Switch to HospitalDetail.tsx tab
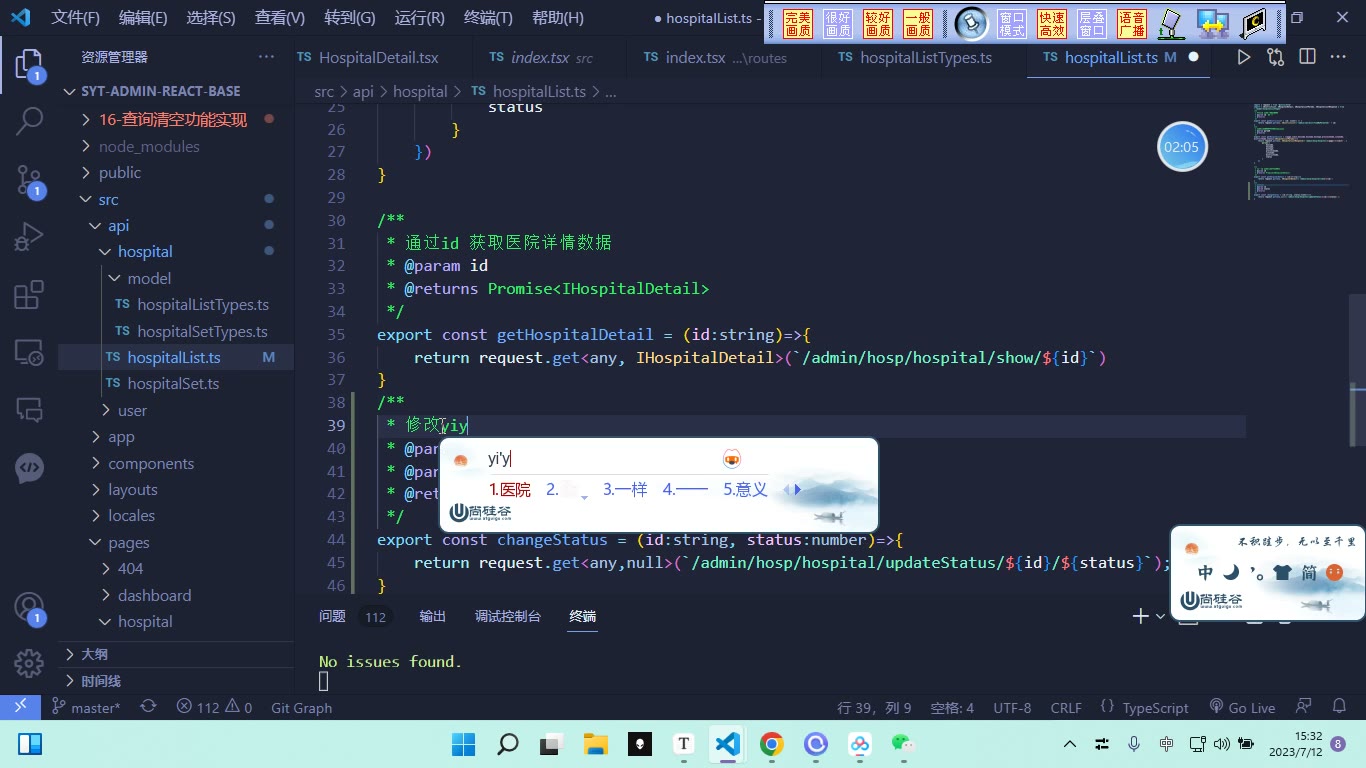Screen dimensions: 1366x768 379,58
